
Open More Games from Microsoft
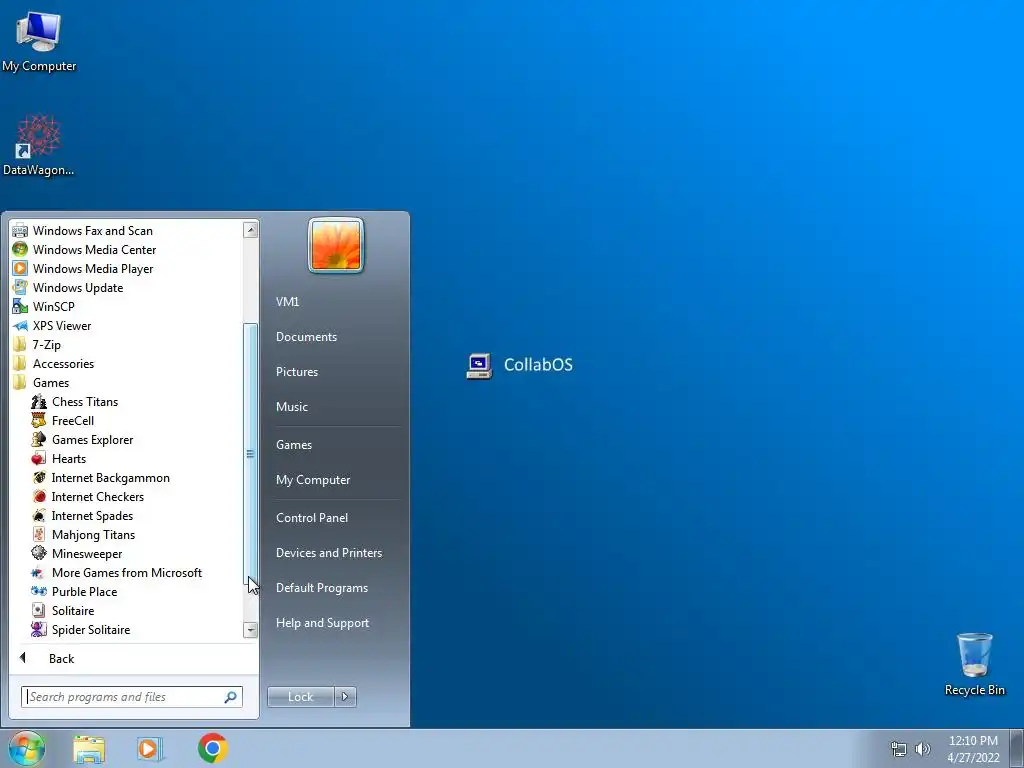coord(127,572)
